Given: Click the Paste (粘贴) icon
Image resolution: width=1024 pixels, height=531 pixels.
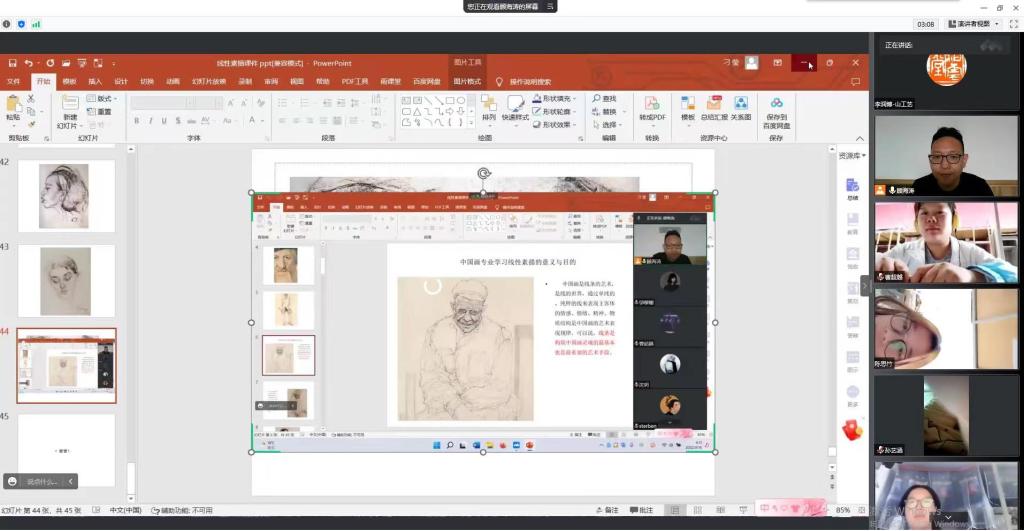Looking at the screenshot, I should pyautogui.click(x=13, y=105).
